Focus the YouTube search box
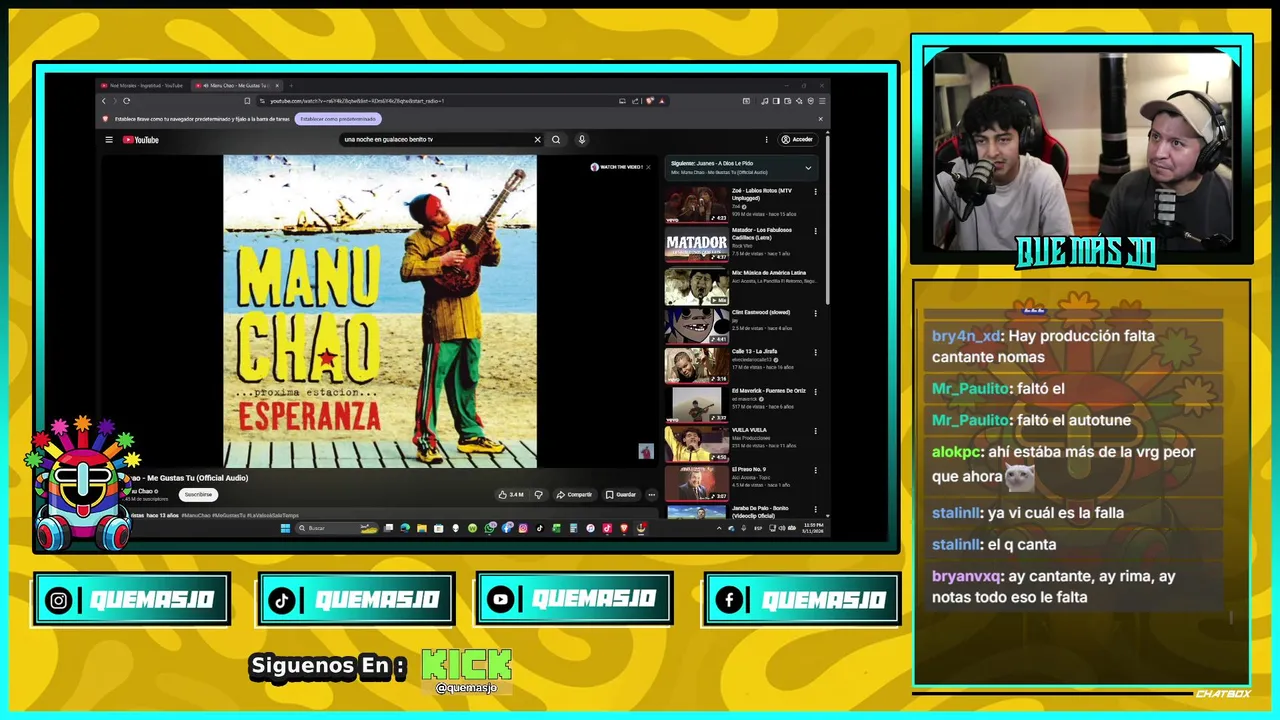 (x=435, y=140)
